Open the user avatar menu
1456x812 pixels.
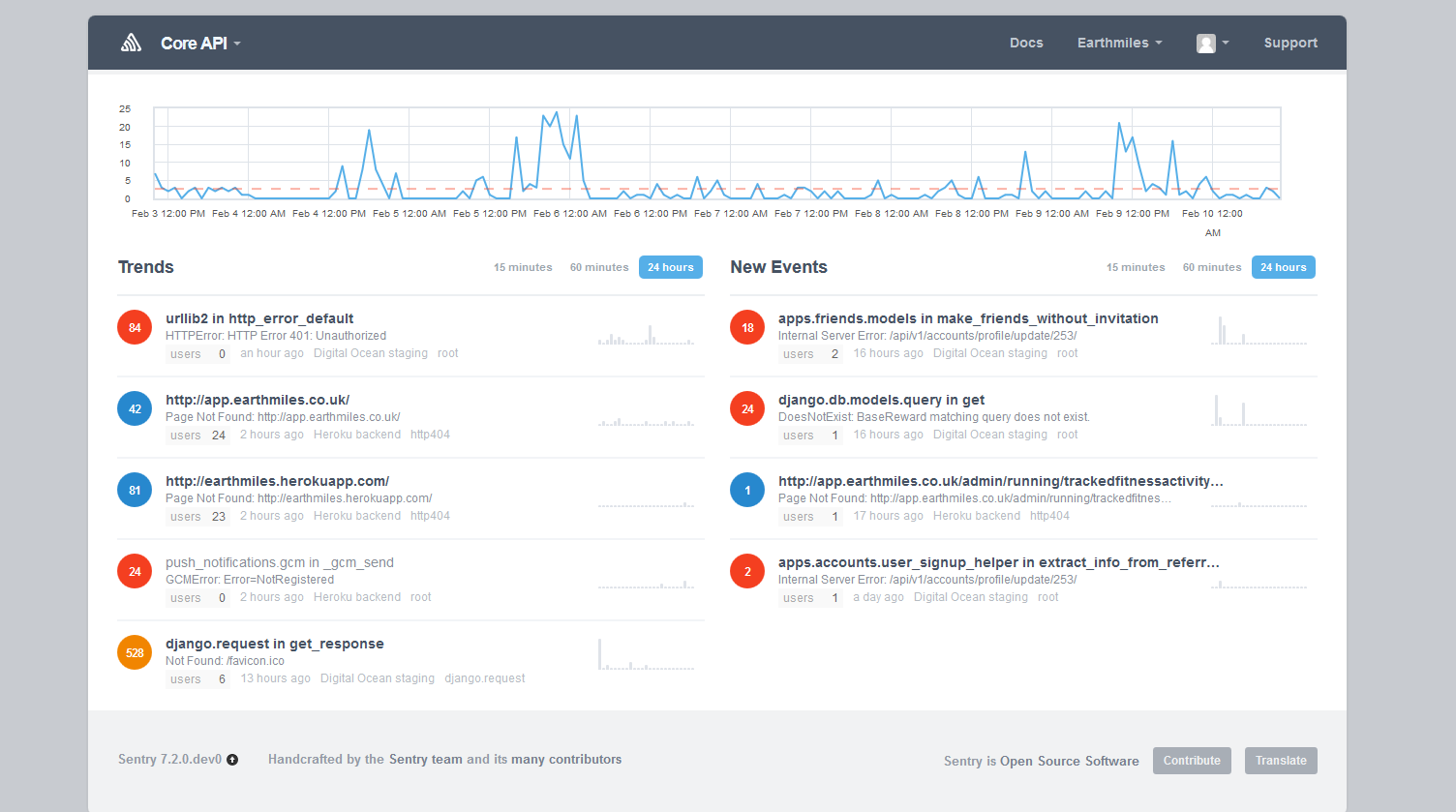(x=1205, y=44)
